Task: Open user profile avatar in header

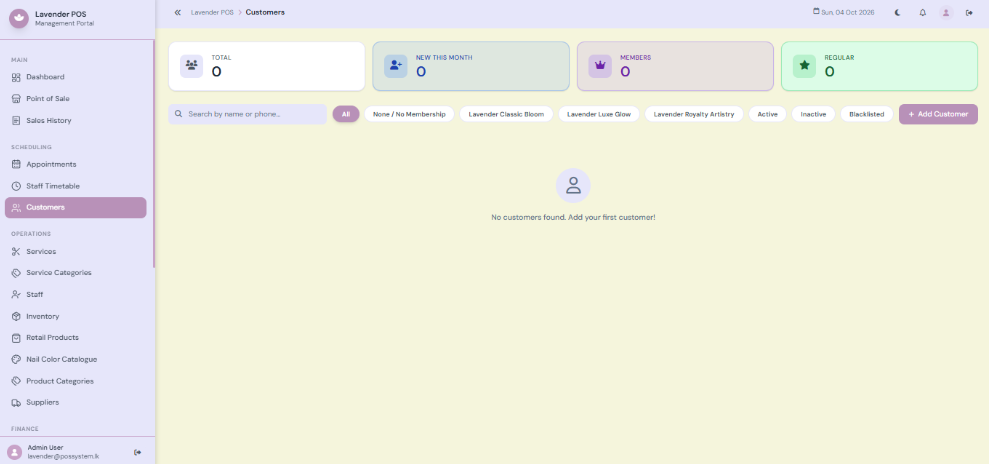Action: pos(946,13)
